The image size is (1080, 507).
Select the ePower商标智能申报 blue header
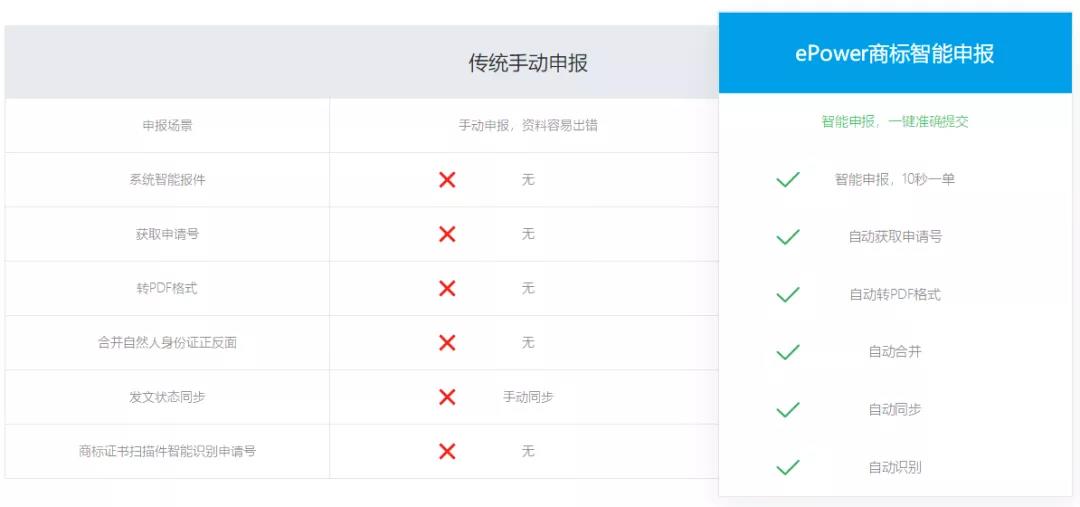coord(895,53)
